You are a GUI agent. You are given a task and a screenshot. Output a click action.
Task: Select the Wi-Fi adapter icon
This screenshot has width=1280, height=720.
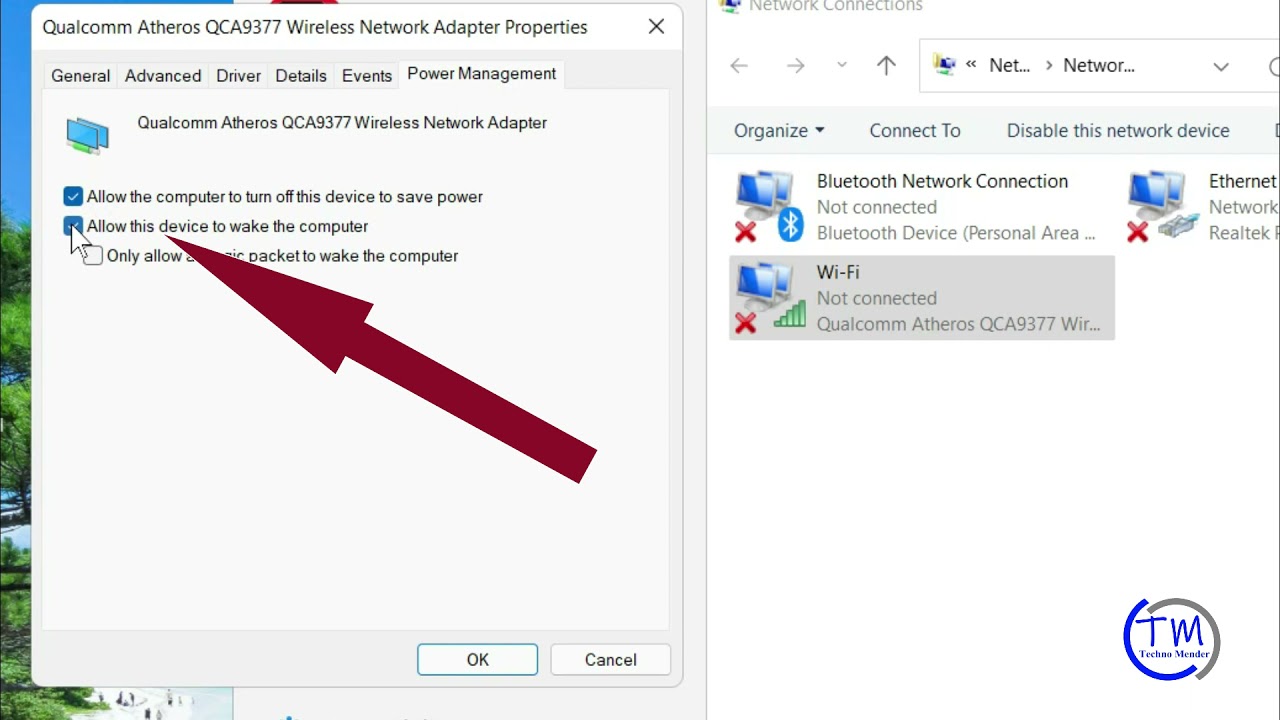[x=769, y=297]
